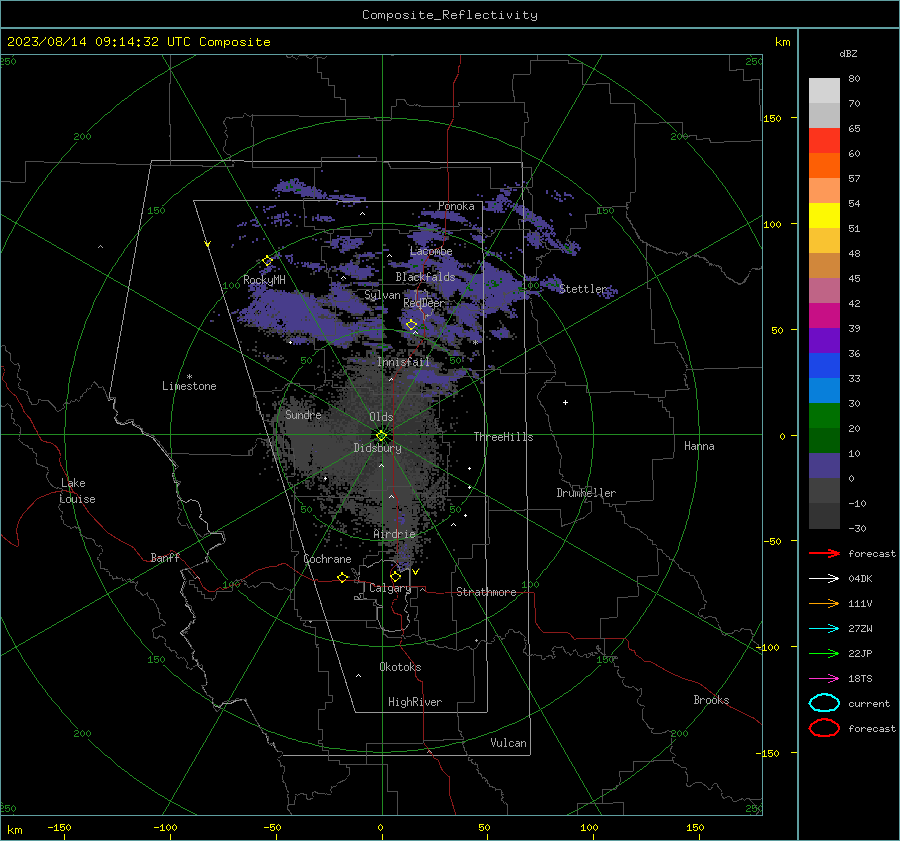The image size is (900, 841).
Task: Click the yellow diamond marker below RedDeer label
Action: pyautogui.click(x=411, y=325)
